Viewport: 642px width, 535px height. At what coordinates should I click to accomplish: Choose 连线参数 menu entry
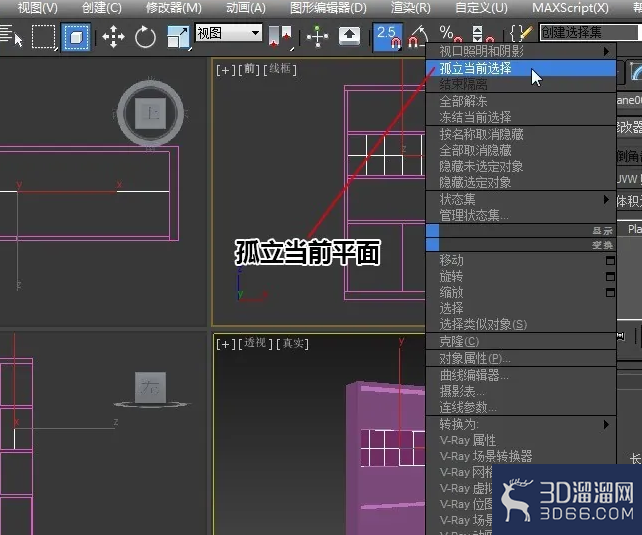(521, 407)
